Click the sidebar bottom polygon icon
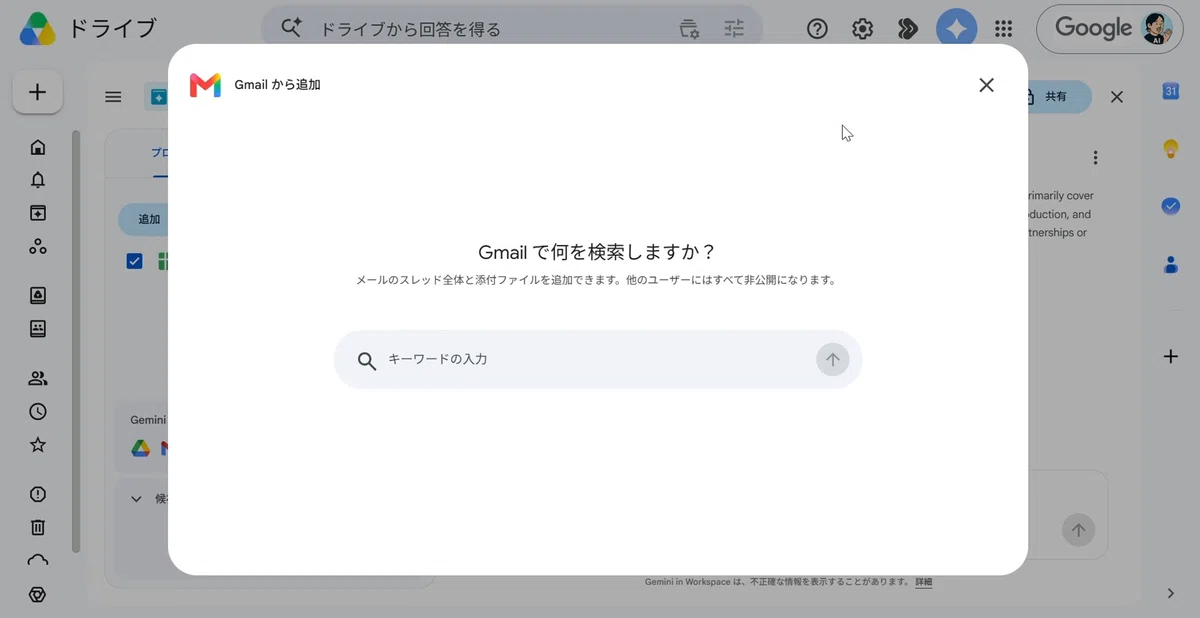The height and width of the screenshot is (618, 1200). pos(38,595)
